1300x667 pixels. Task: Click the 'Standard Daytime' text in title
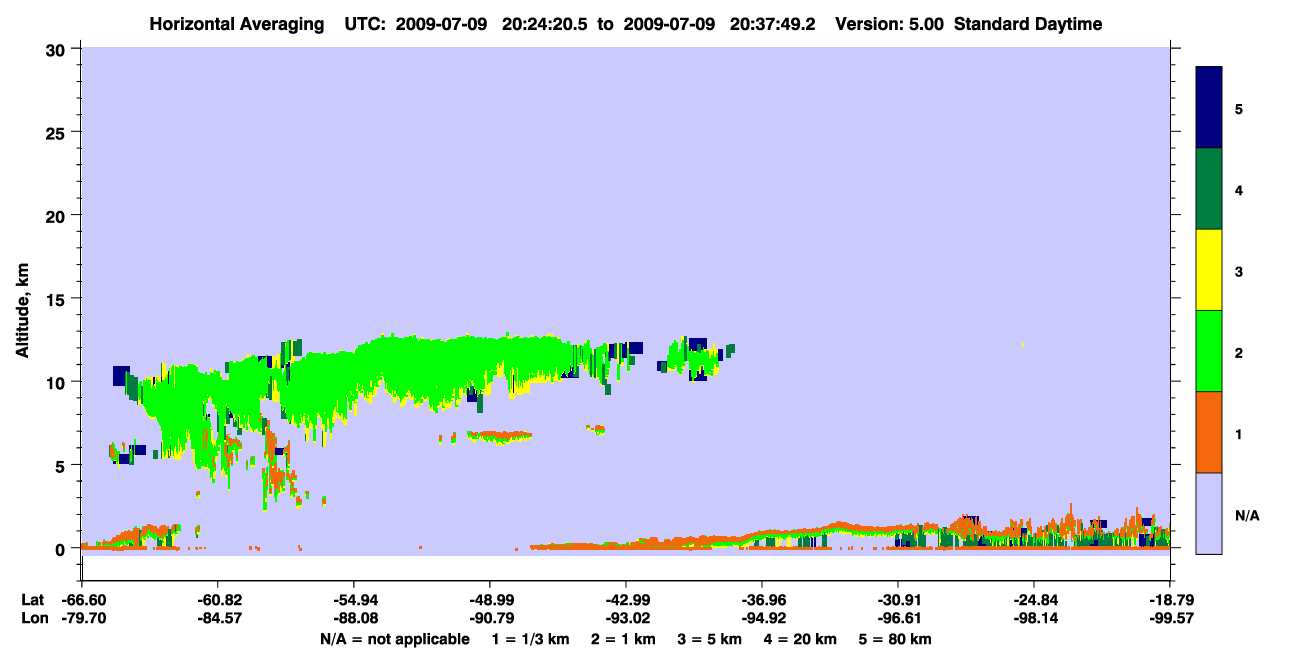pos(1028,24)
